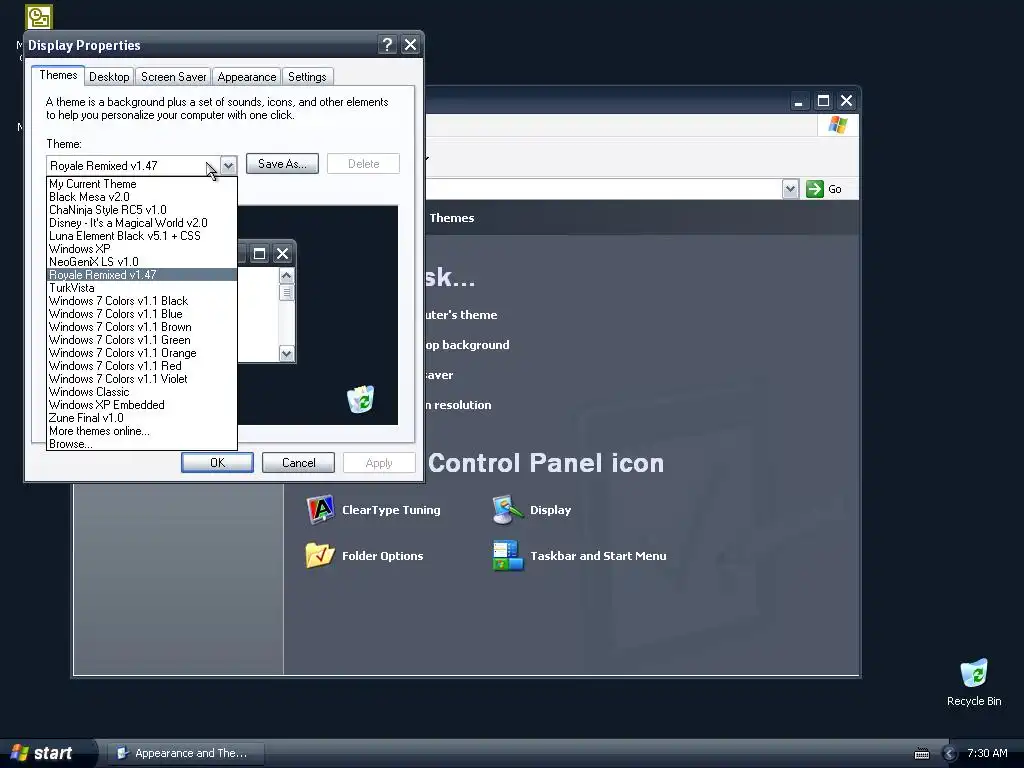The width and height of the screenshot is (1024, 768).
Task: Expand hidden tray icons with the arrow
Action: coord(950,754)
